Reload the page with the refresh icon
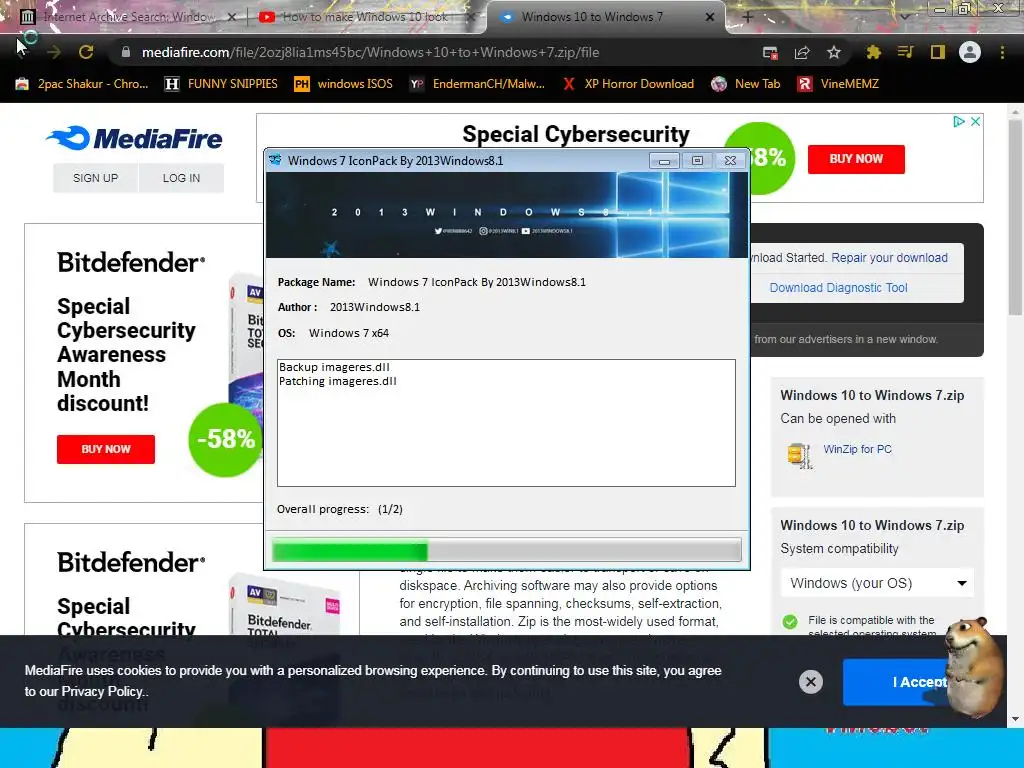Image resolution: width=1024 pixels, height=768 pixels. 86,52
